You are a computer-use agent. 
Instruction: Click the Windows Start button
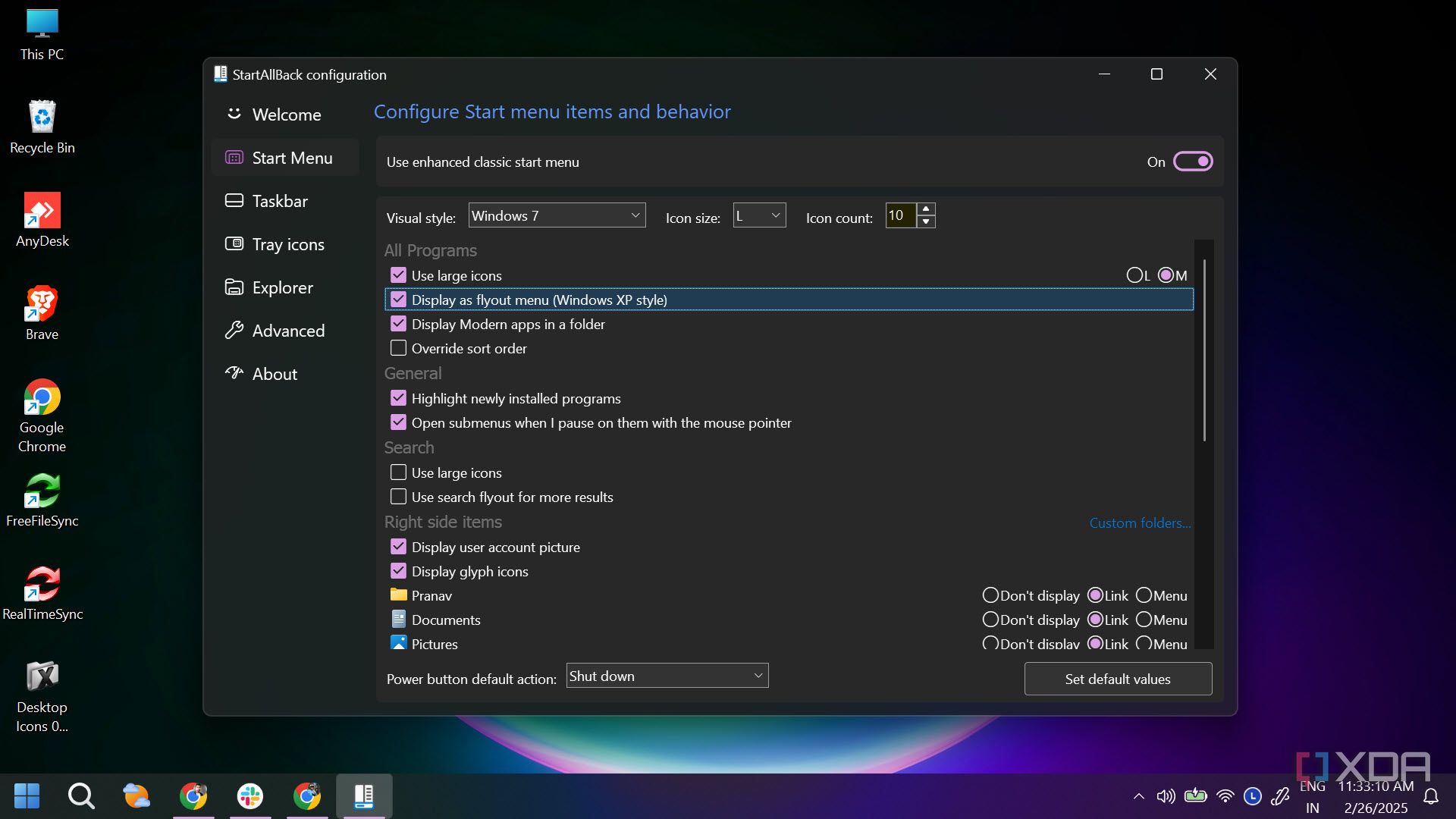tap(27, 795)
